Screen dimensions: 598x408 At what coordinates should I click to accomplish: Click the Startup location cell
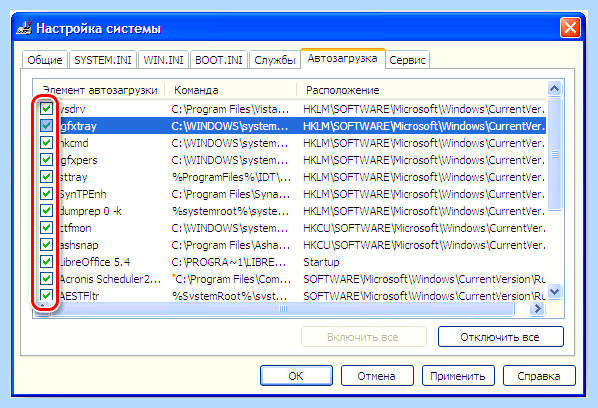[x=321, y=262]
